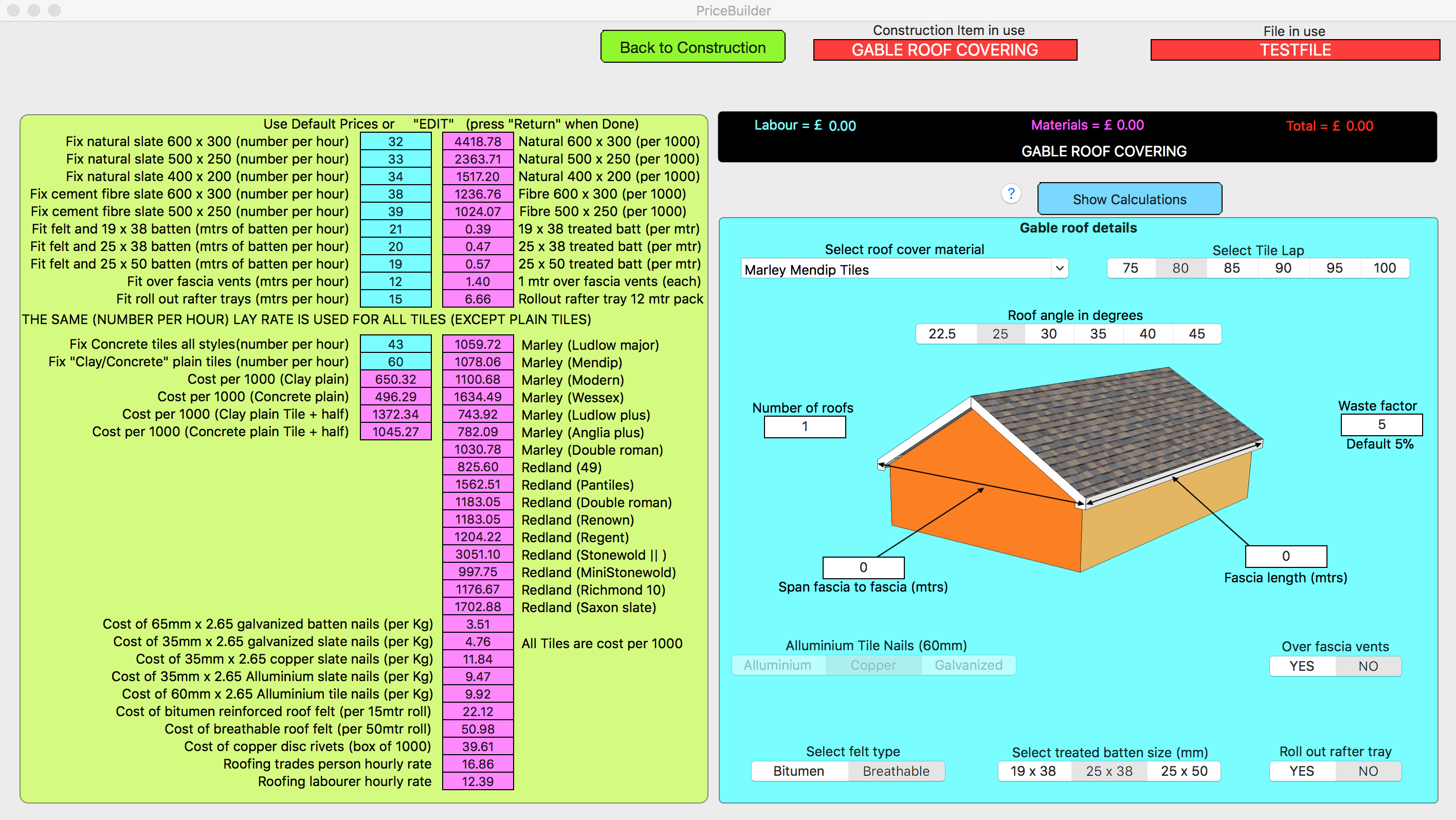Select tile lap 75
The image size is (1456, 820).
1131,268
